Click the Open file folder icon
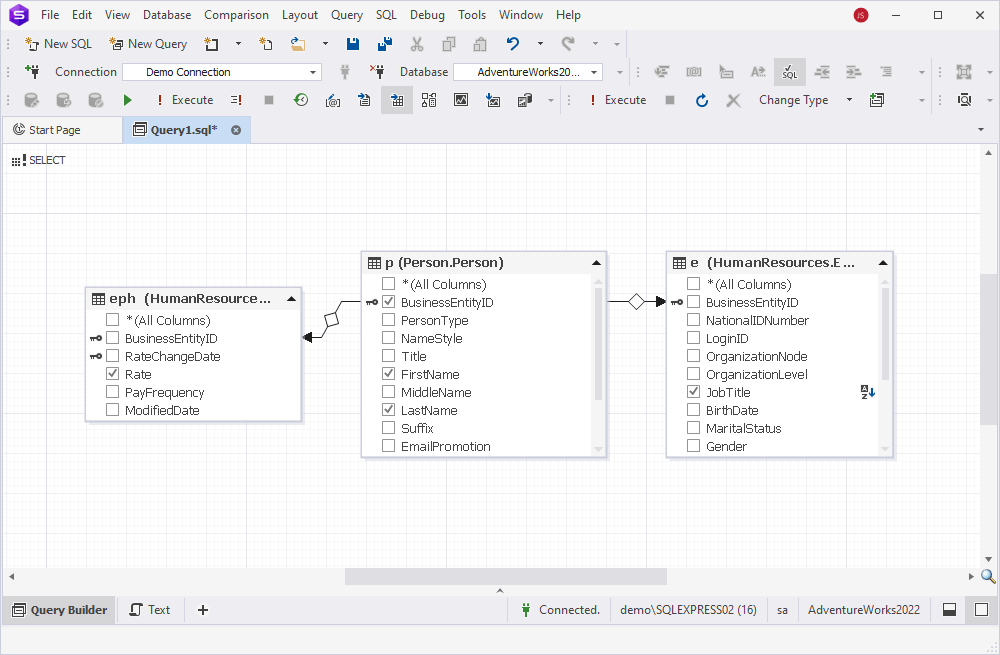The image size is (1000, 655). click(x=298, y=44)
